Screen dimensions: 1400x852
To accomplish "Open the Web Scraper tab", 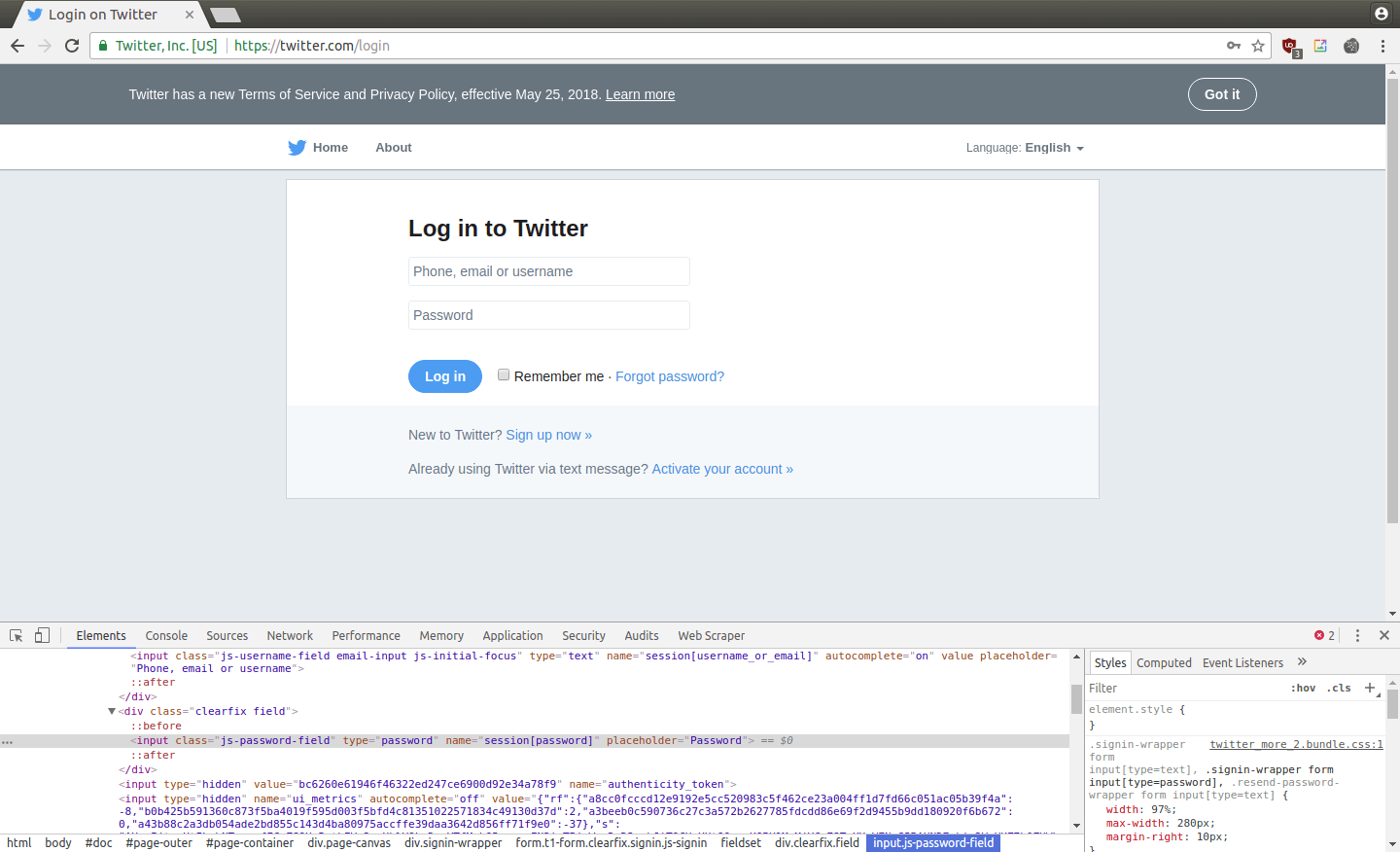I will tap(712, 635).
